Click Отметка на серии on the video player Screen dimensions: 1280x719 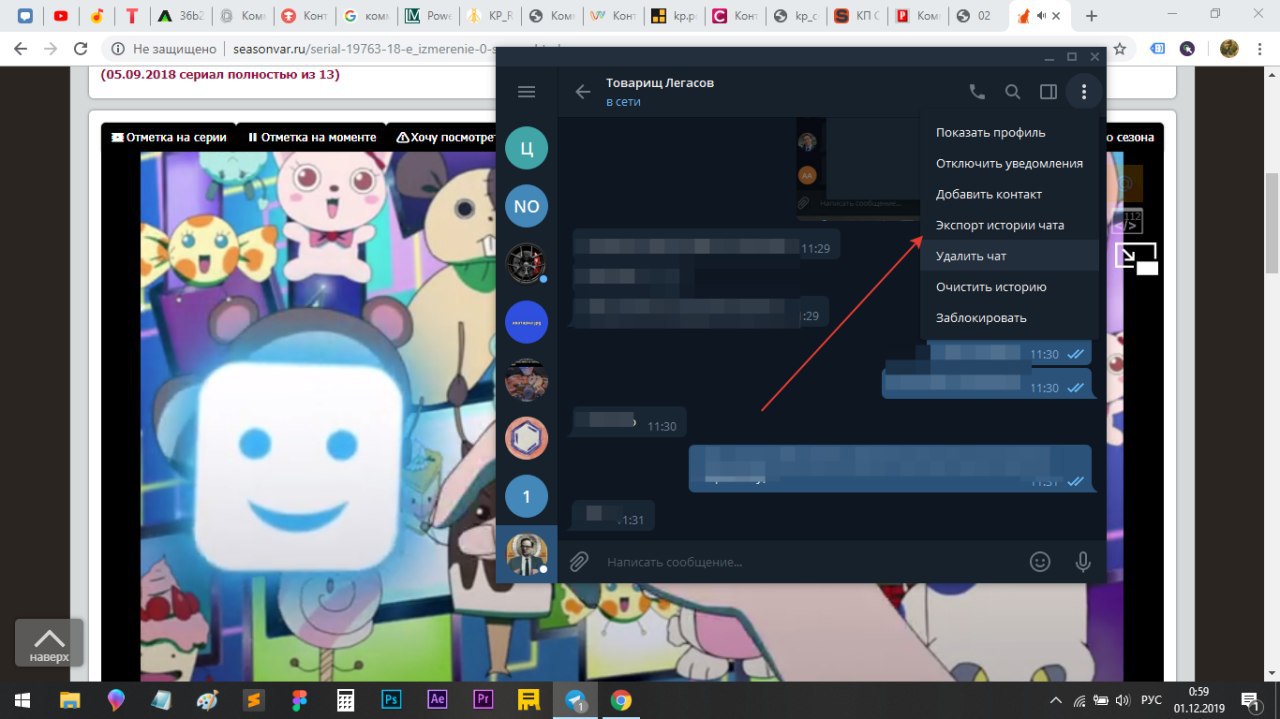click(x=169, y=137)
